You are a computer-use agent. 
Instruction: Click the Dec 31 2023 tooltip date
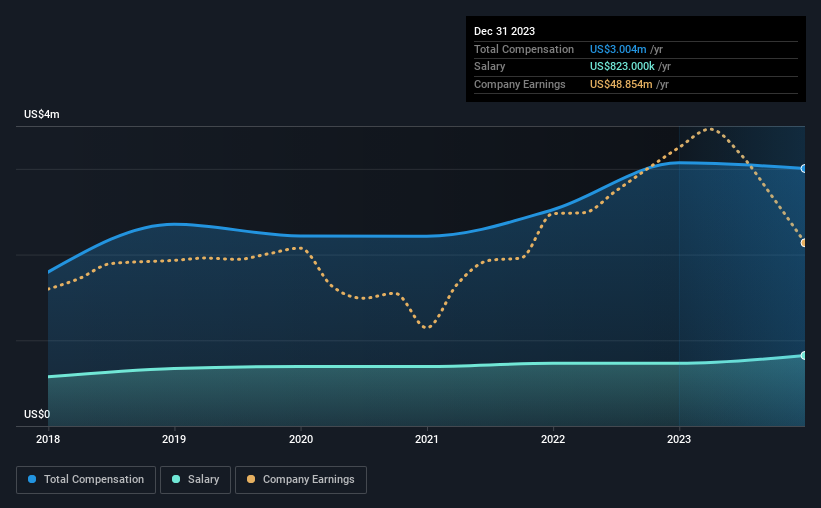pos(504,31)
